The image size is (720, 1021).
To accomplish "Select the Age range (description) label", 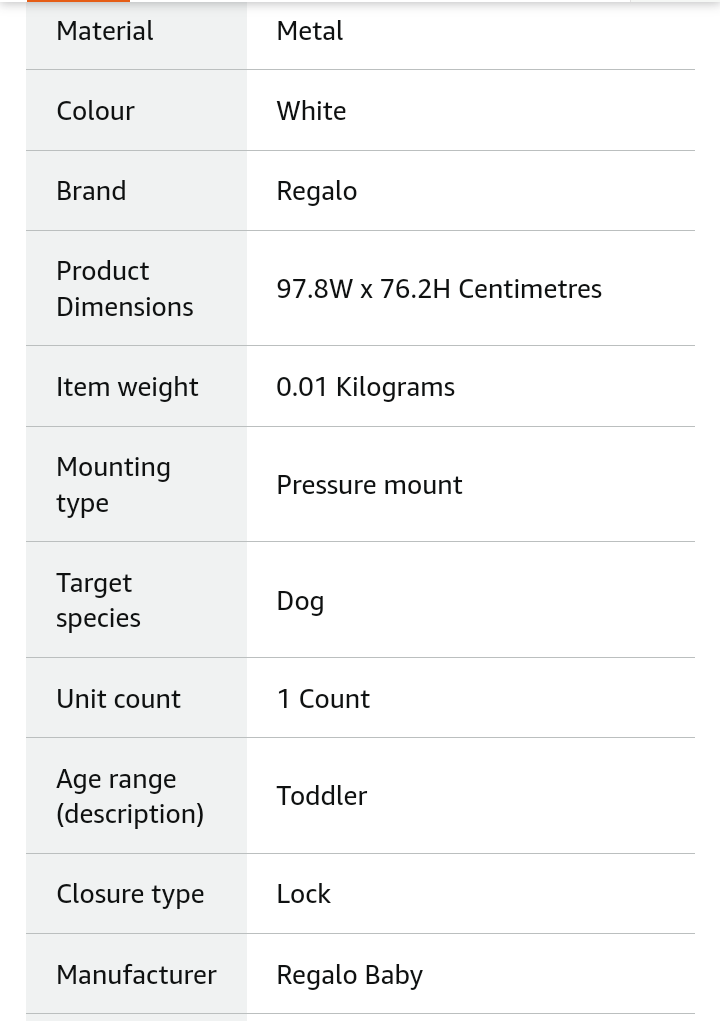I will click(130, 796).
